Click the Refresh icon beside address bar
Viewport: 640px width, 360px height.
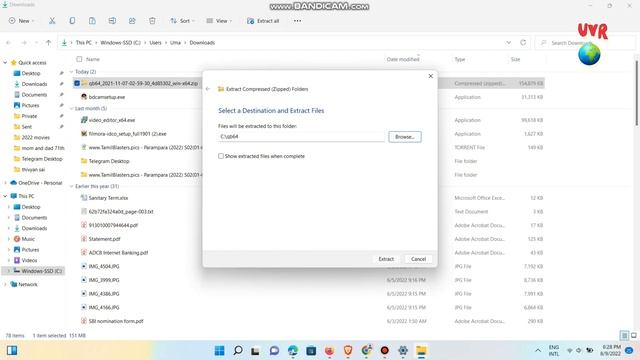tap(523, 42)
